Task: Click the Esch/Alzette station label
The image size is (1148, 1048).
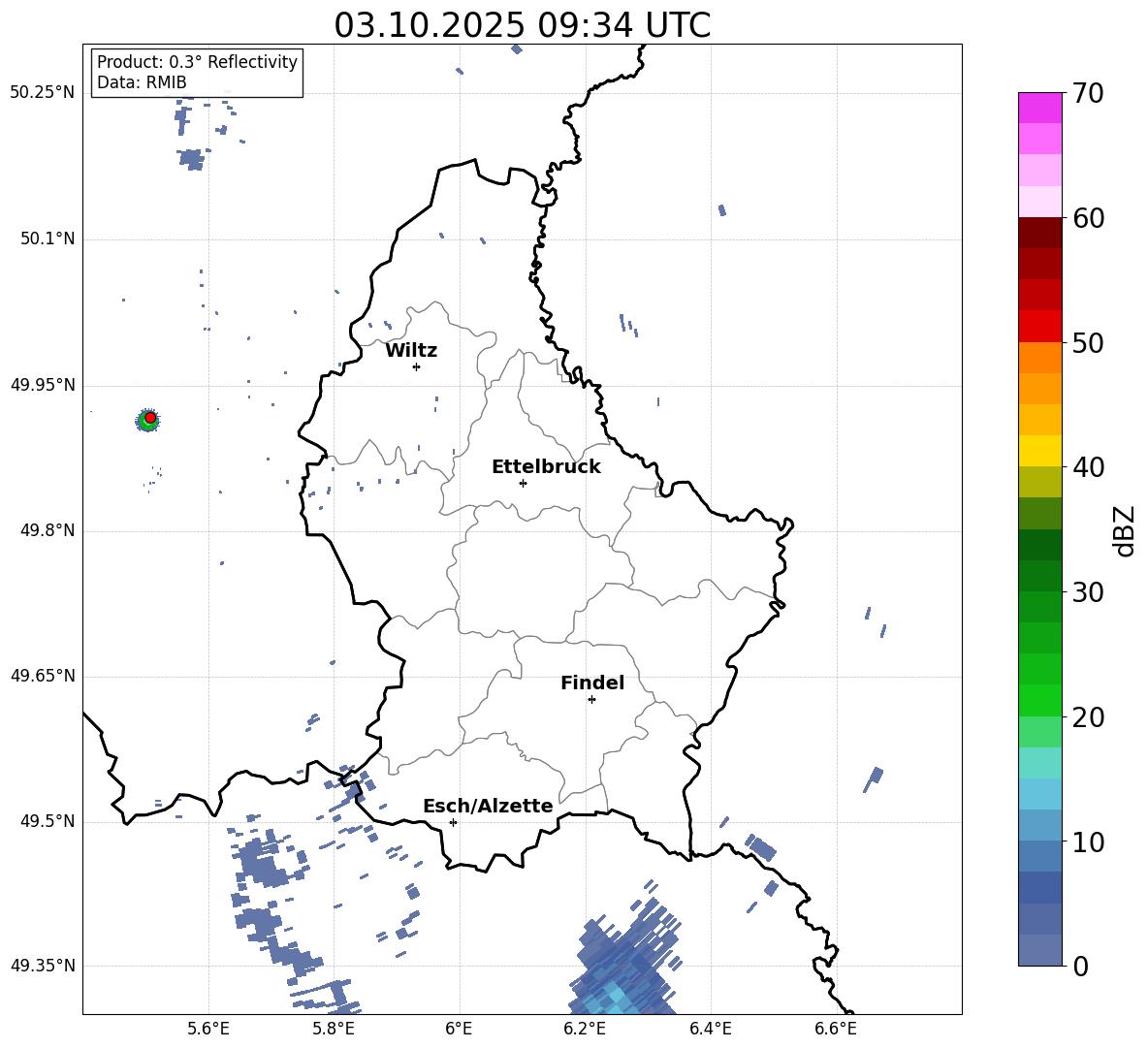Action: (x=488, y=806)
